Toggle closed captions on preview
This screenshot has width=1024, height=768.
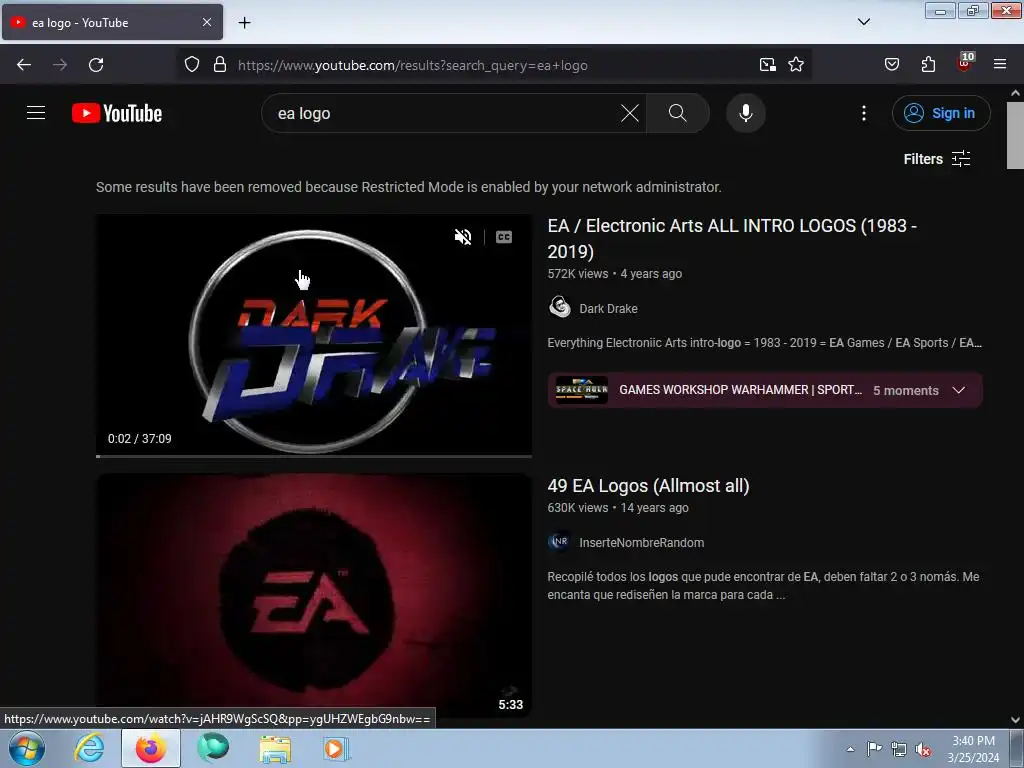coord(504,236)
